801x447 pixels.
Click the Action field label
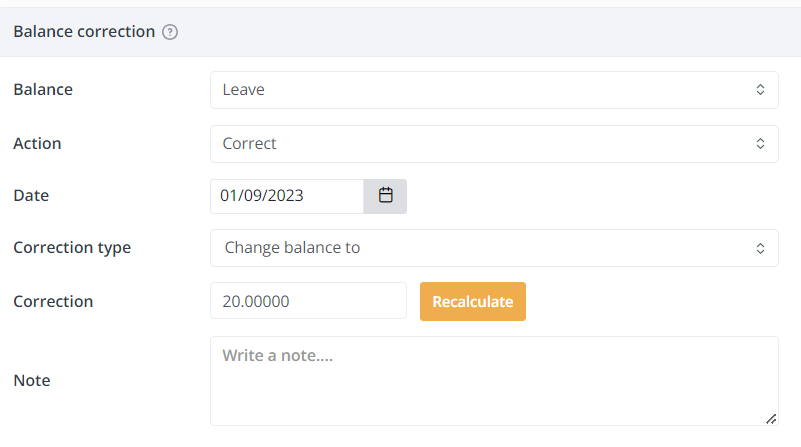click(37, 144)
